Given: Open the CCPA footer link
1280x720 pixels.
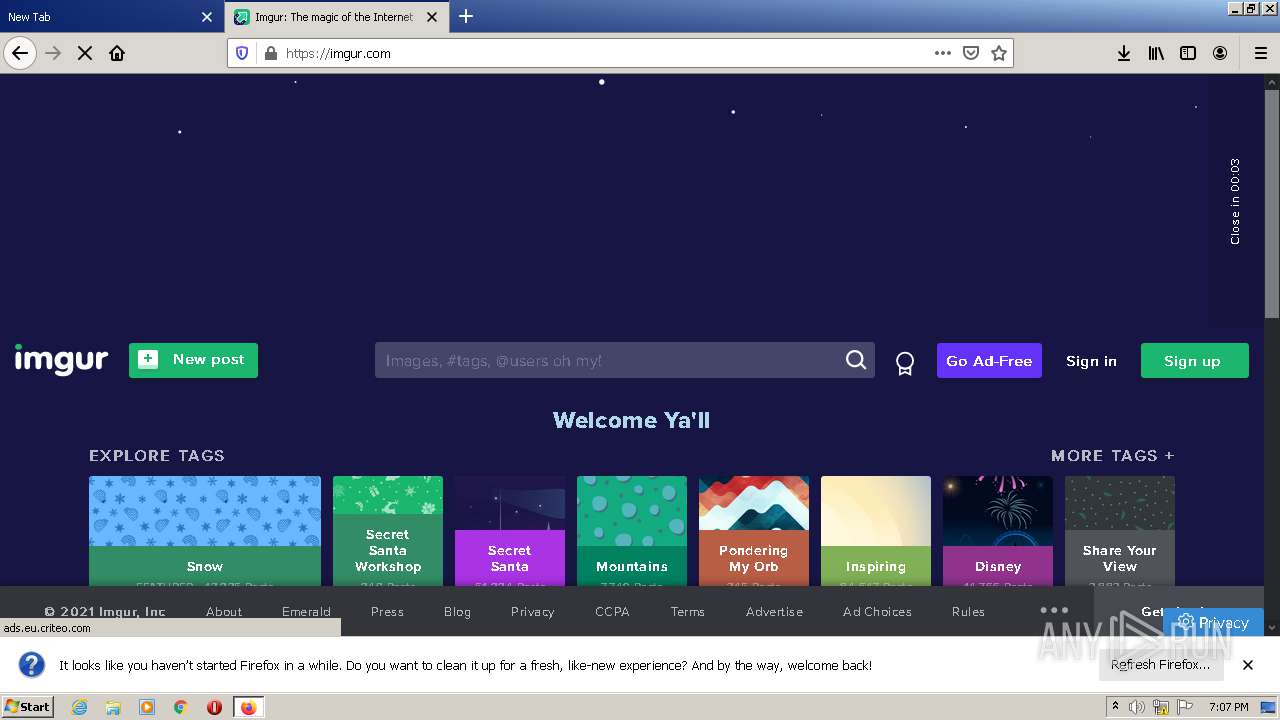Looking at the screenshot, I should pos(612,612).
